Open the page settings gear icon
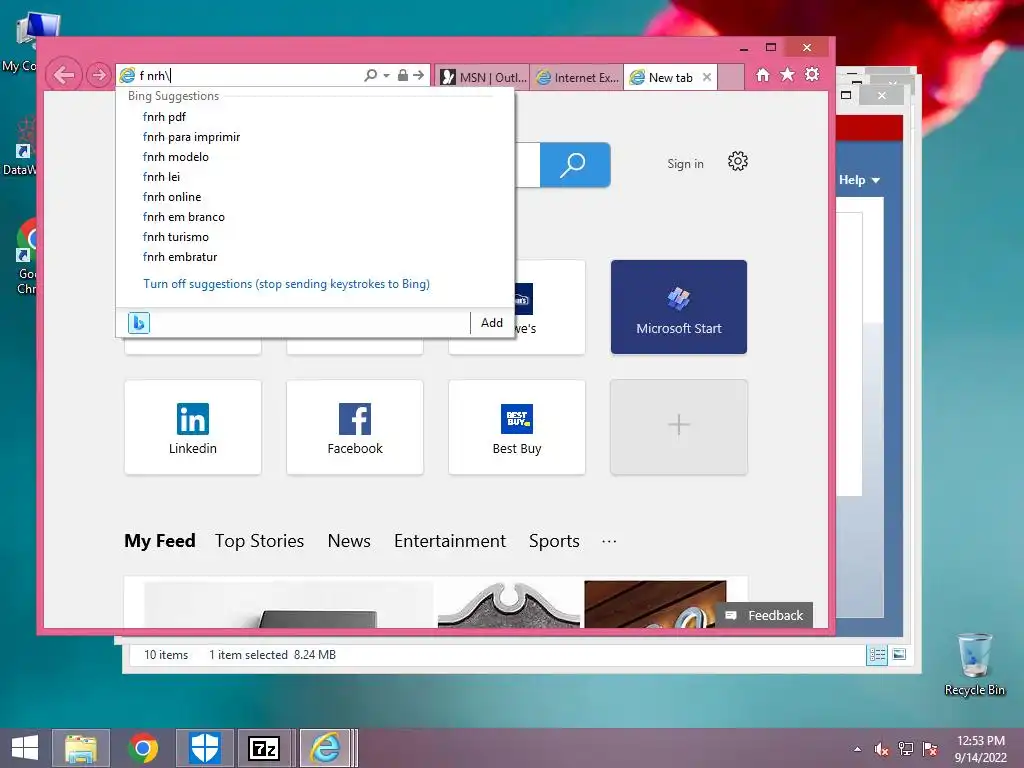 [x=738, y=161]
